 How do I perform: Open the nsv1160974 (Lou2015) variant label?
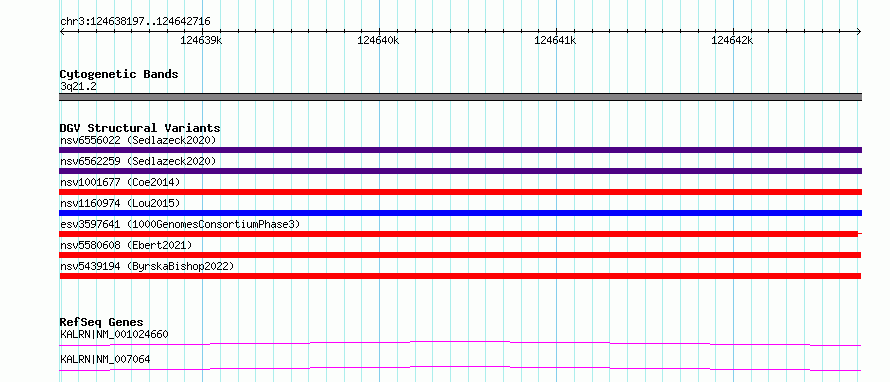pyautogui.click(x=120, y=203)
